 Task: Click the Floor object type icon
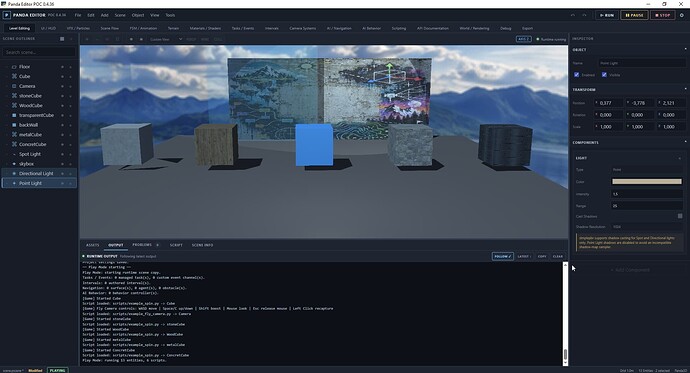(x=14, y=67)
